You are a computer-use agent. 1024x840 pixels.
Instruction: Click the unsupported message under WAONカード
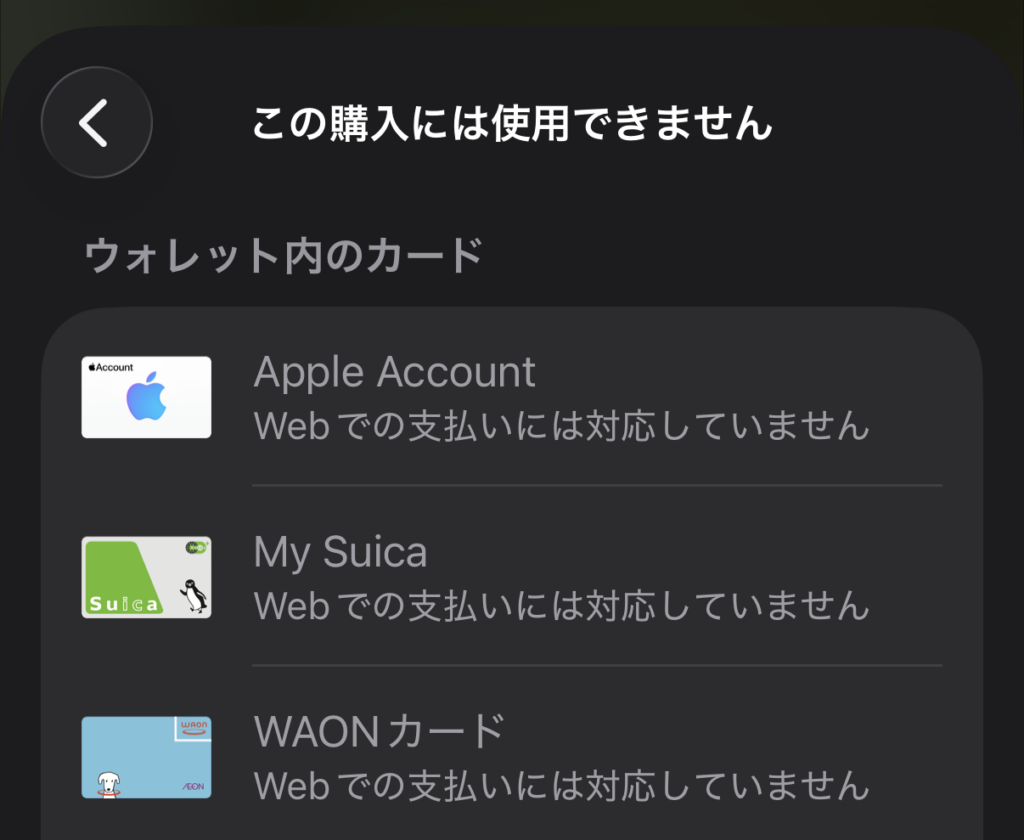click(x=561, y=785)
